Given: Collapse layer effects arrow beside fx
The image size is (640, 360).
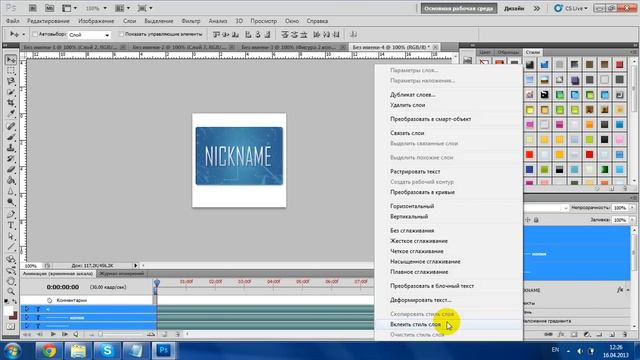Looking at the screenshot, I should click(x=628, y=290).
